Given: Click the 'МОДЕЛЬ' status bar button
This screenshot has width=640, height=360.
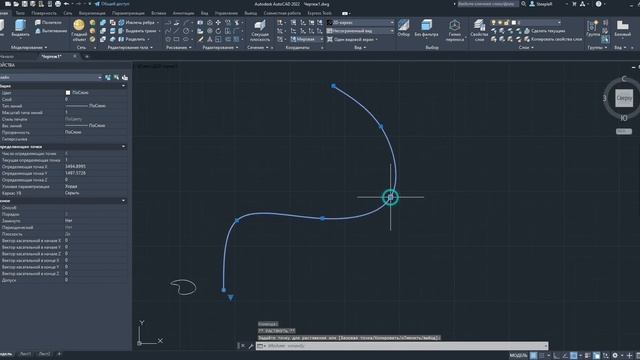Looking at the screenshot, I should [x=518, y=356].
